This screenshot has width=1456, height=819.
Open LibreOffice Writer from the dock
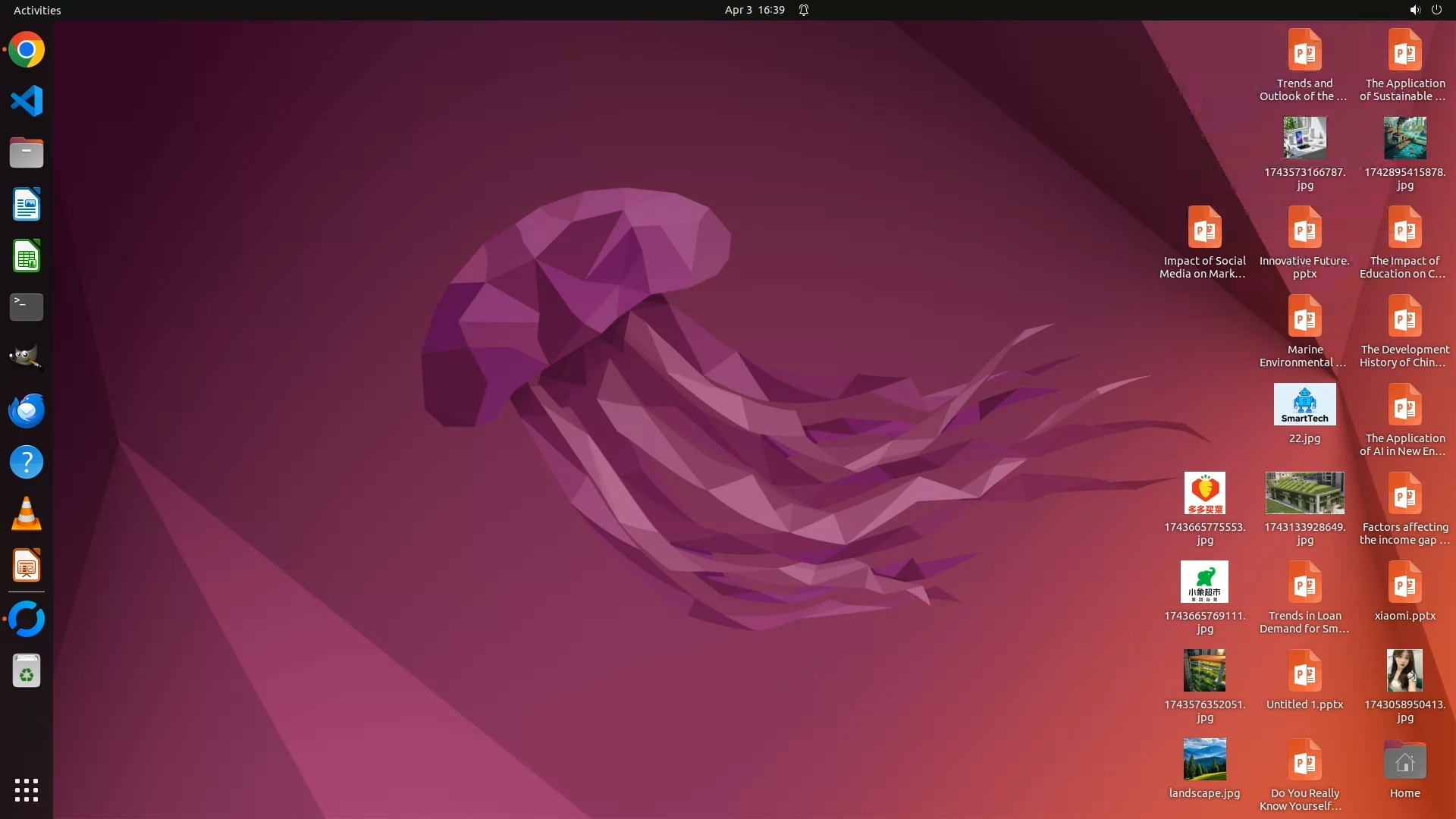27,205
